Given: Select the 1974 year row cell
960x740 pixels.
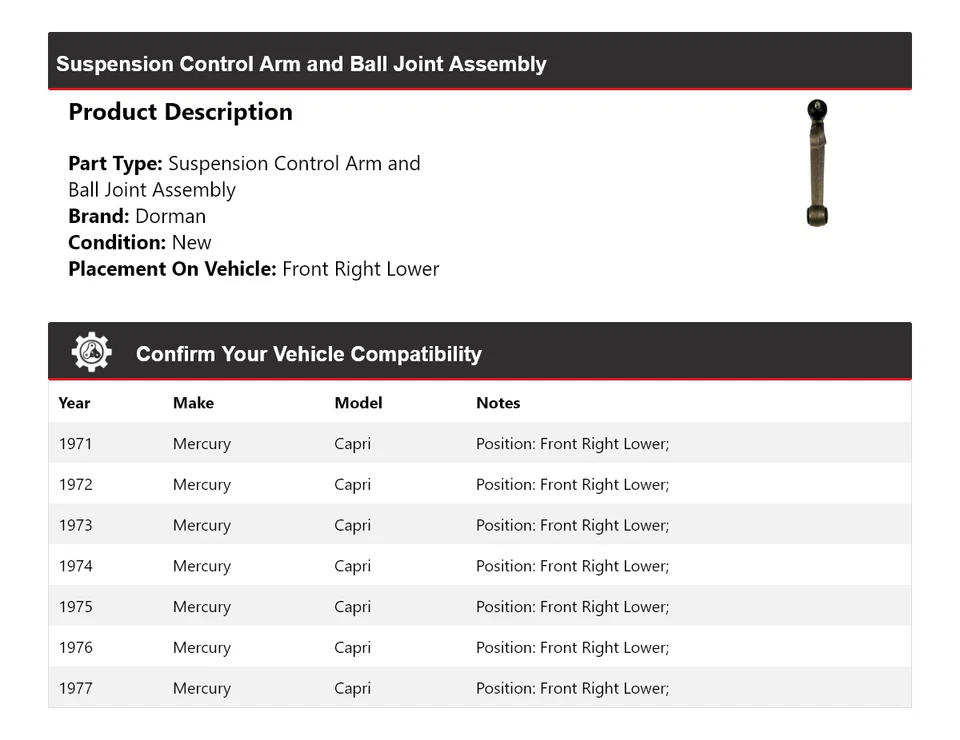Looking at the screenshot, I should [x=75, y=566].
